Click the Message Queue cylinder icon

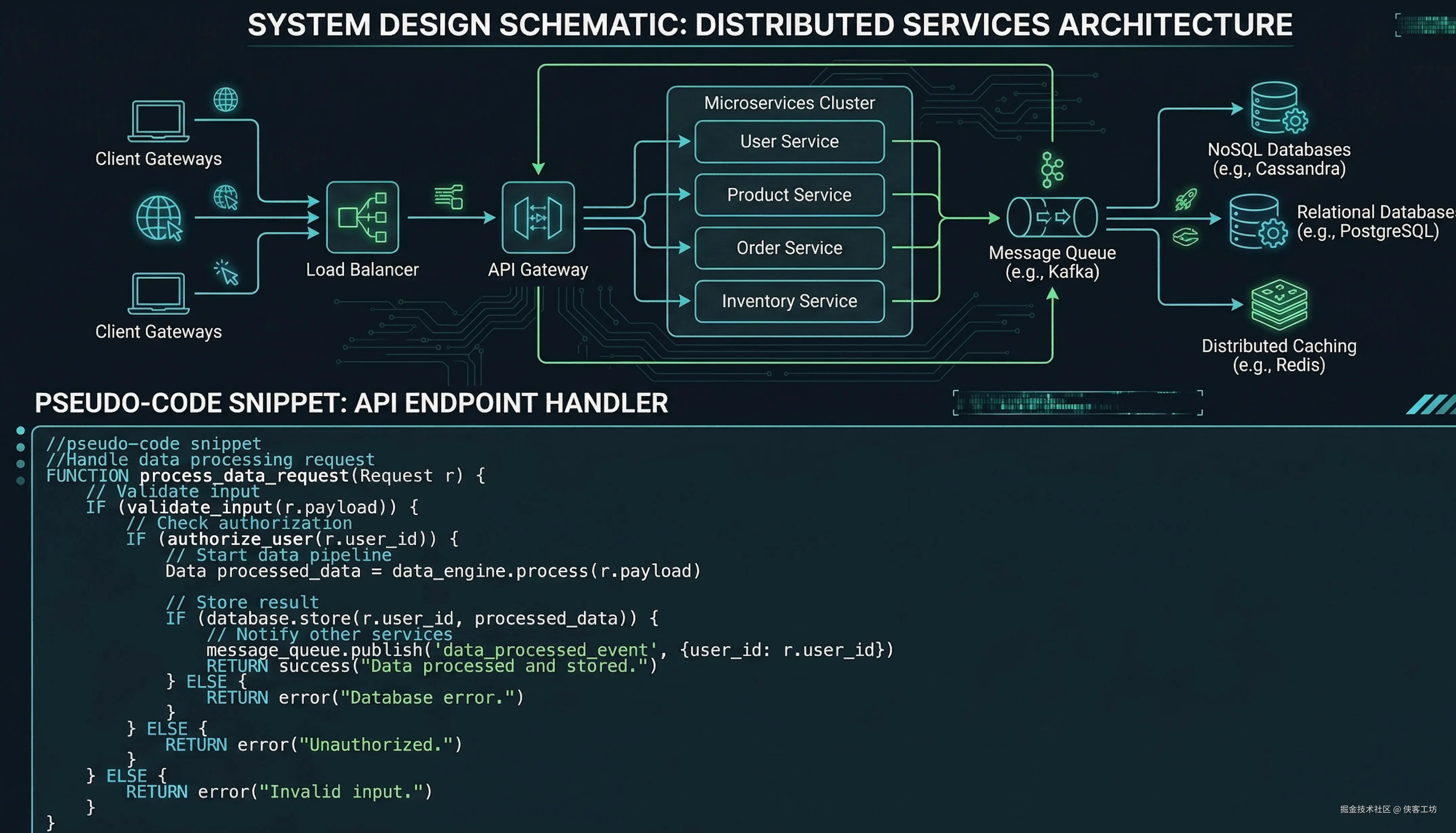tap(1052, 217)
